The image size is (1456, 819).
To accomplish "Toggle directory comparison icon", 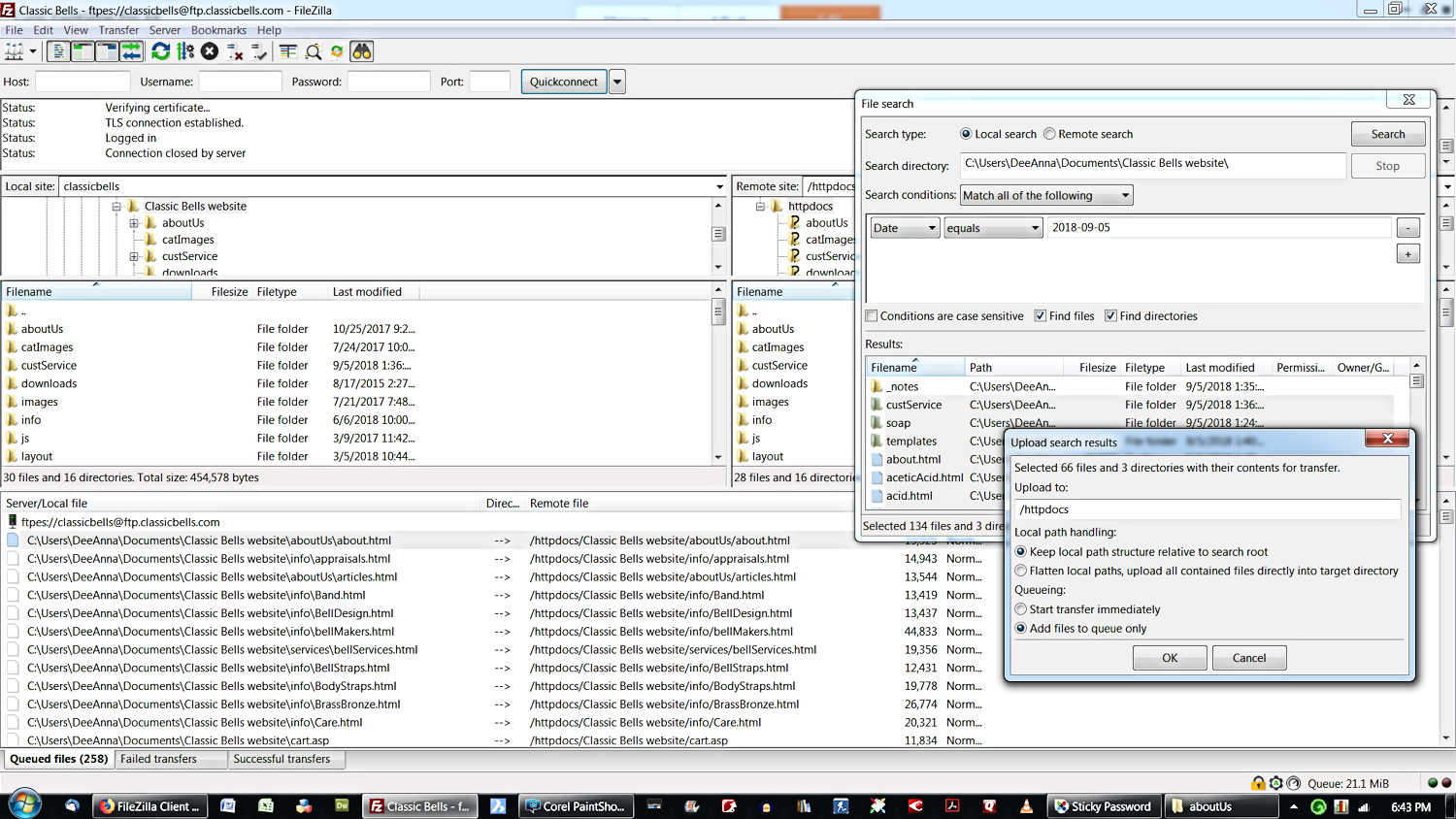I will [313, 51].
